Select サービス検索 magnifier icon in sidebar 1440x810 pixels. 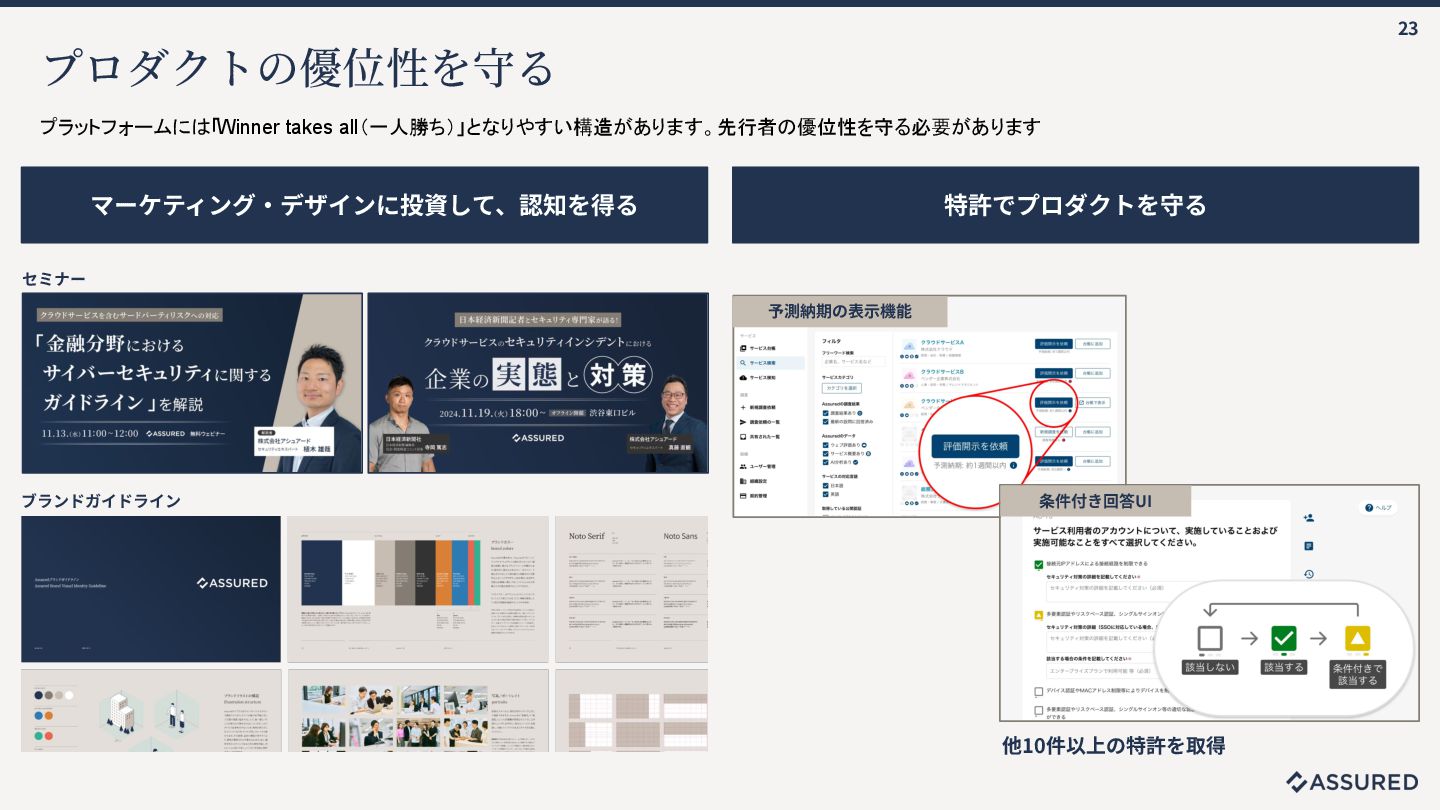pyautogui.click(x=743, y=363)
